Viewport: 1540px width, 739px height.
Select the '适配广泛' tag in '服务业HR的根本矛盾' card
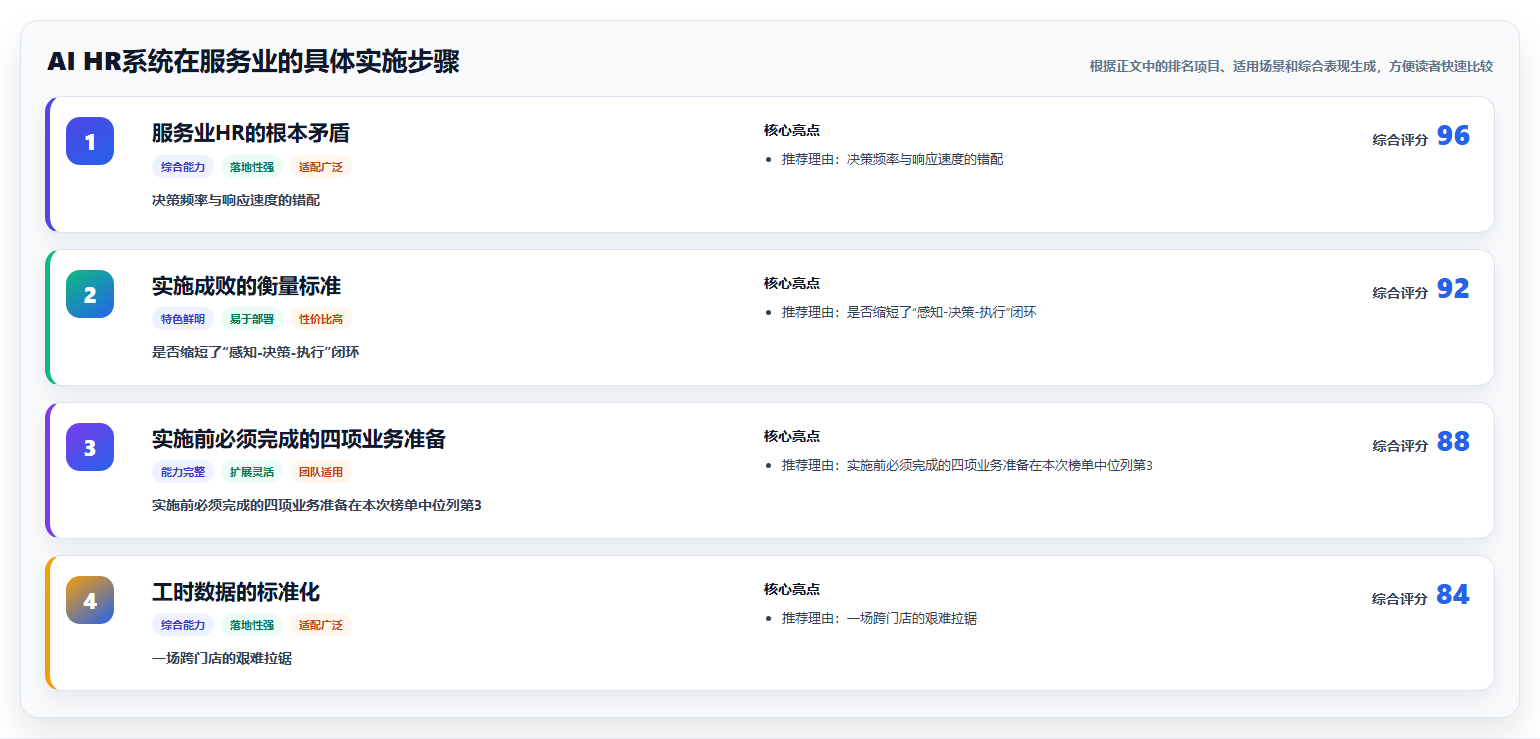[x=321, y=167]
